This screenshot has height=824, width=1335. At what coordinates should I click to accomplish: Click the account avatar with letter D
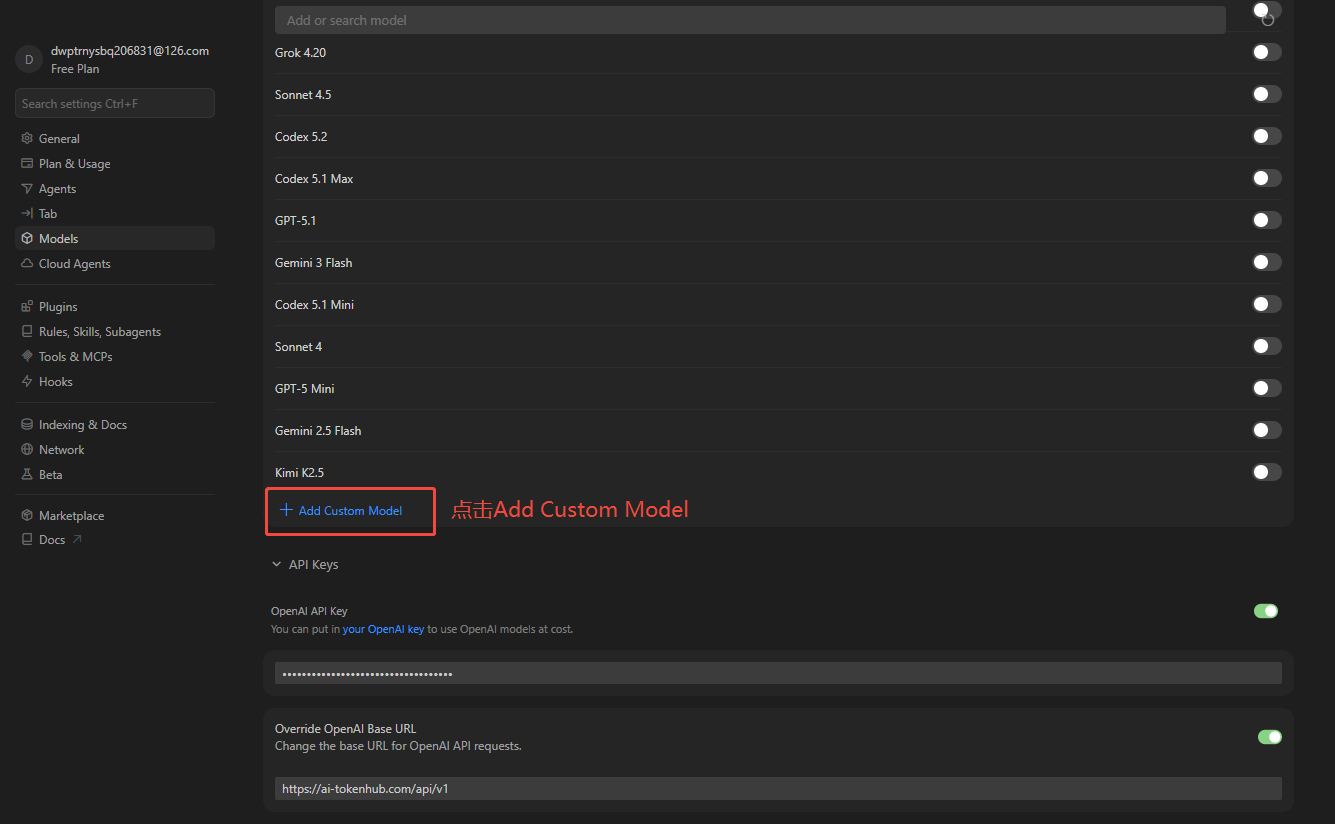28,59
